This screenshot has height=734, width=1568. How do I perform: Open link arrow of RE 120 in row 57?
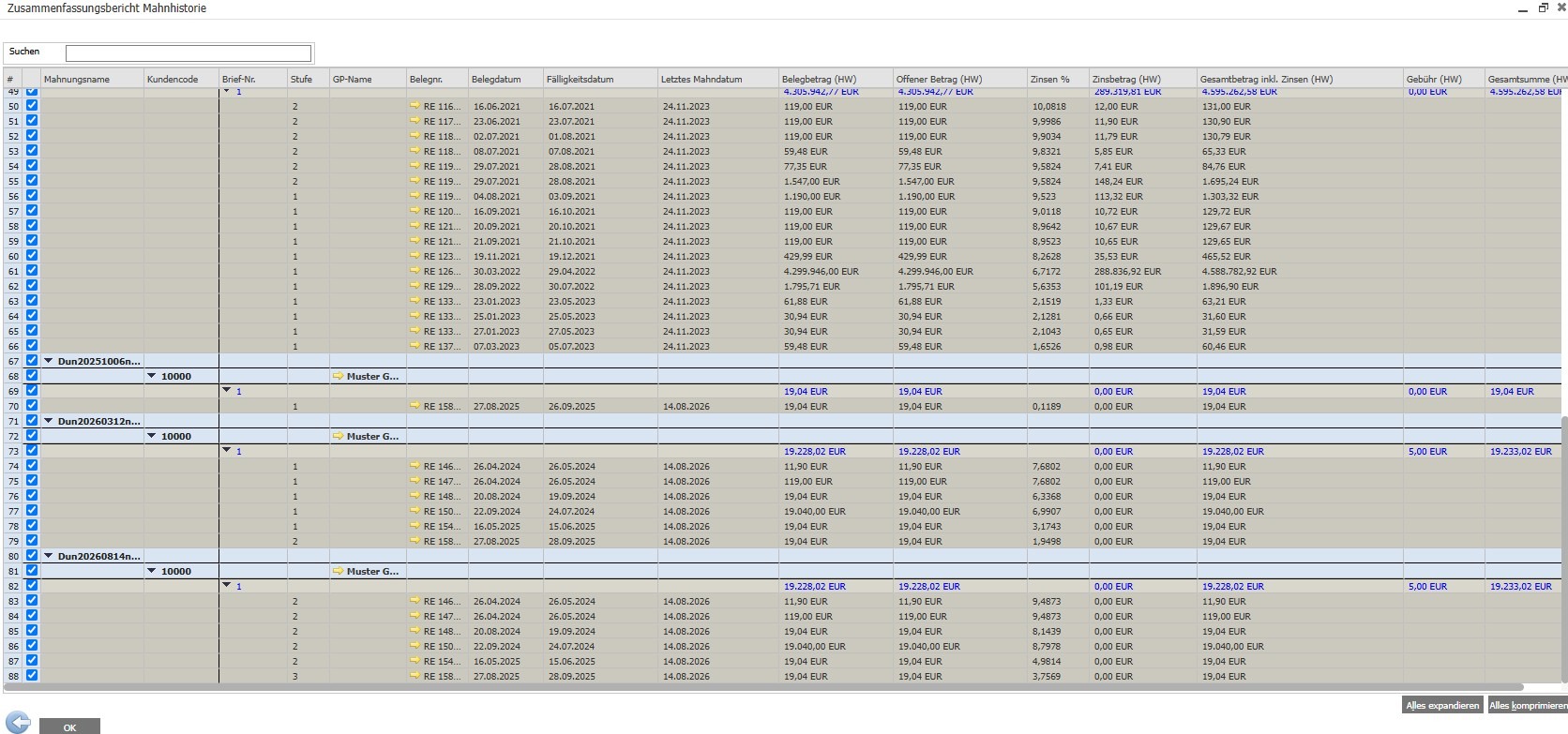click(415, 211)
